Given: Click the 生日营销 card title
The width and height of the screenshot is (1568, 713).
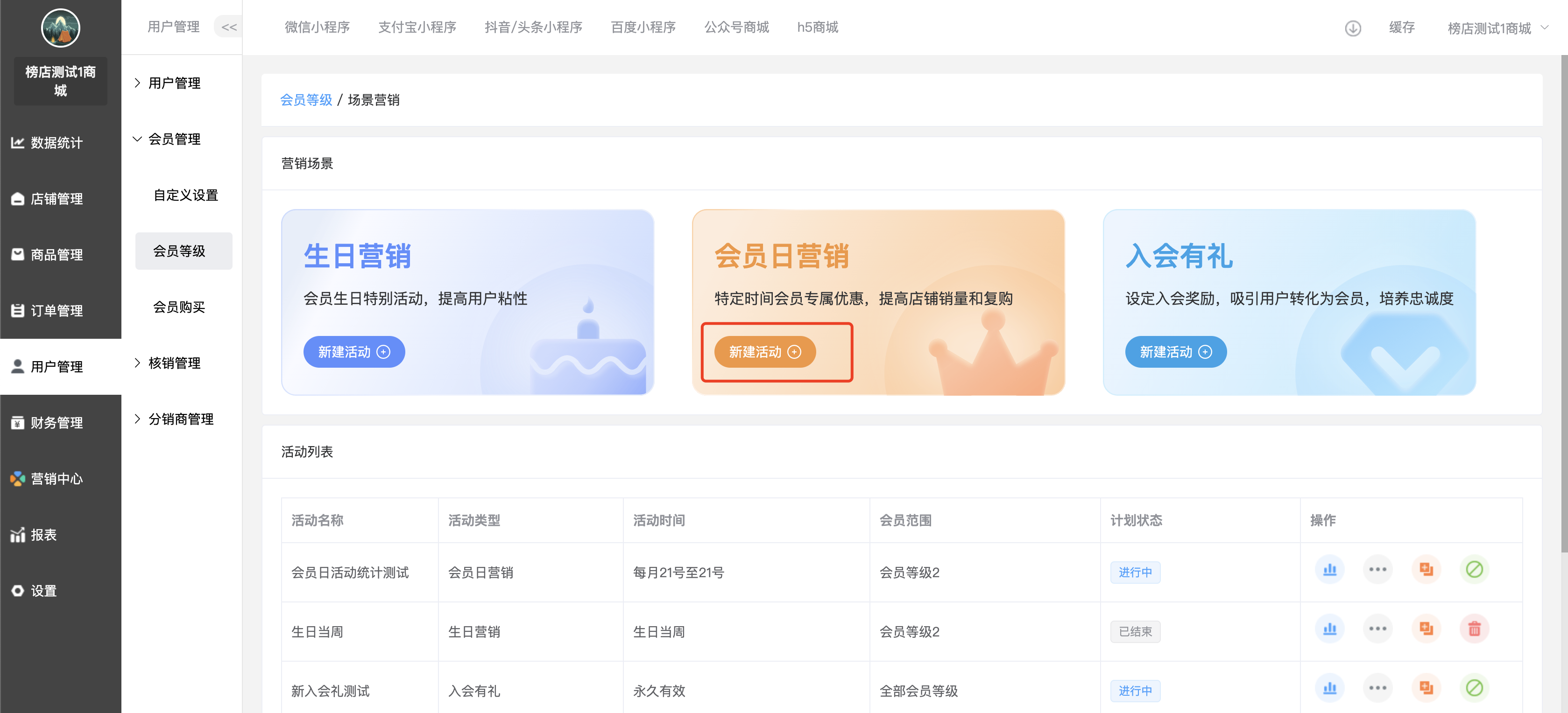Looking at the screenshot, I should coord(357,256).
